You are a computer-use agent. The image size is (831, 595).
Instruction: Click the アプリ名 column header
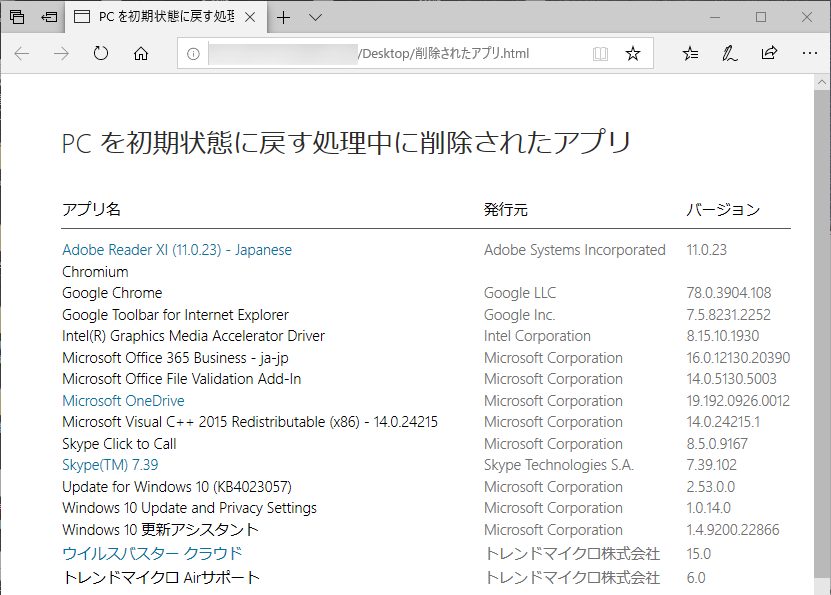92,209
